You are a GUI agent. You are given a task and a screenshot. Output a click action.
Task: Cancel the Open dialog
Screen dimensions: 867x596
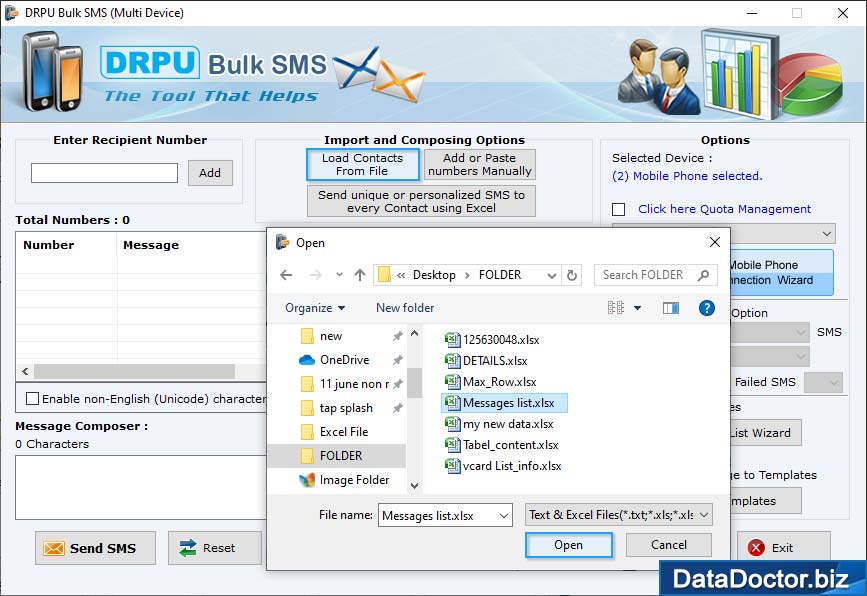coord(668,545)
